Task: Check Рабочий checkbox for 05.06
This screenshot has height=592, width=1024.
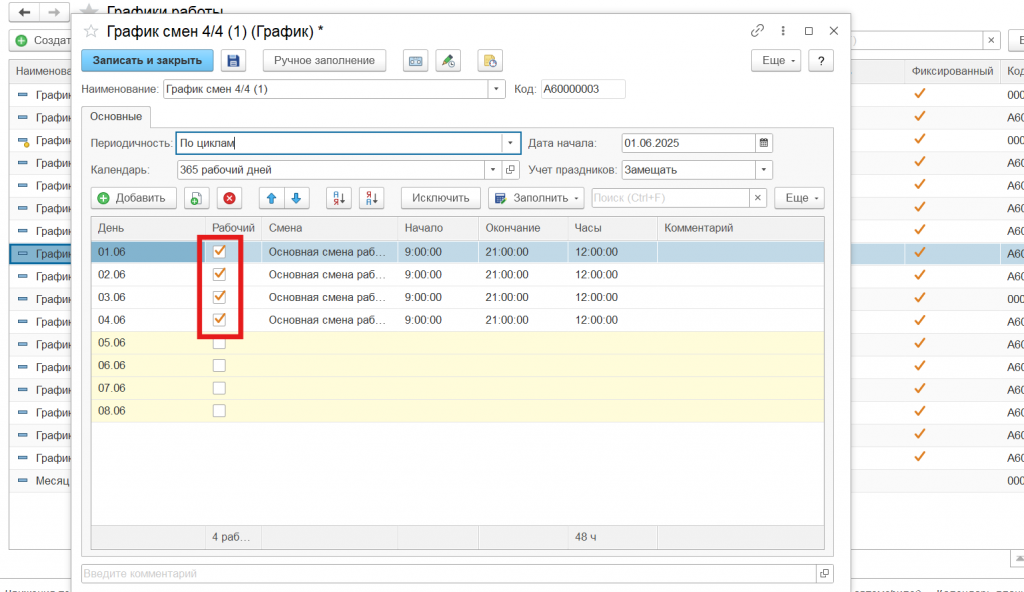Action: [219, 343]
